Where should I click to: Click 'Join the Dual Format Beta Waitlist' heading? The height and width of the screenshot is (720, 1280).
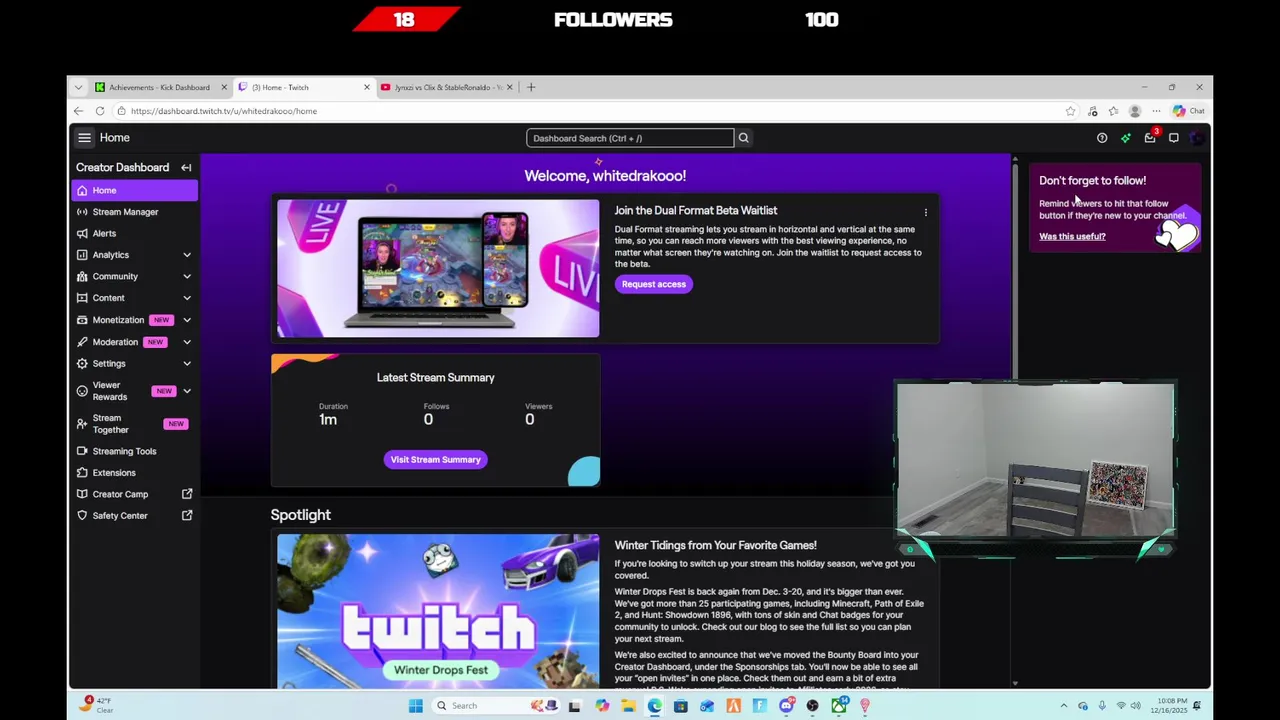pyautogui.click(x=696, y=210)
